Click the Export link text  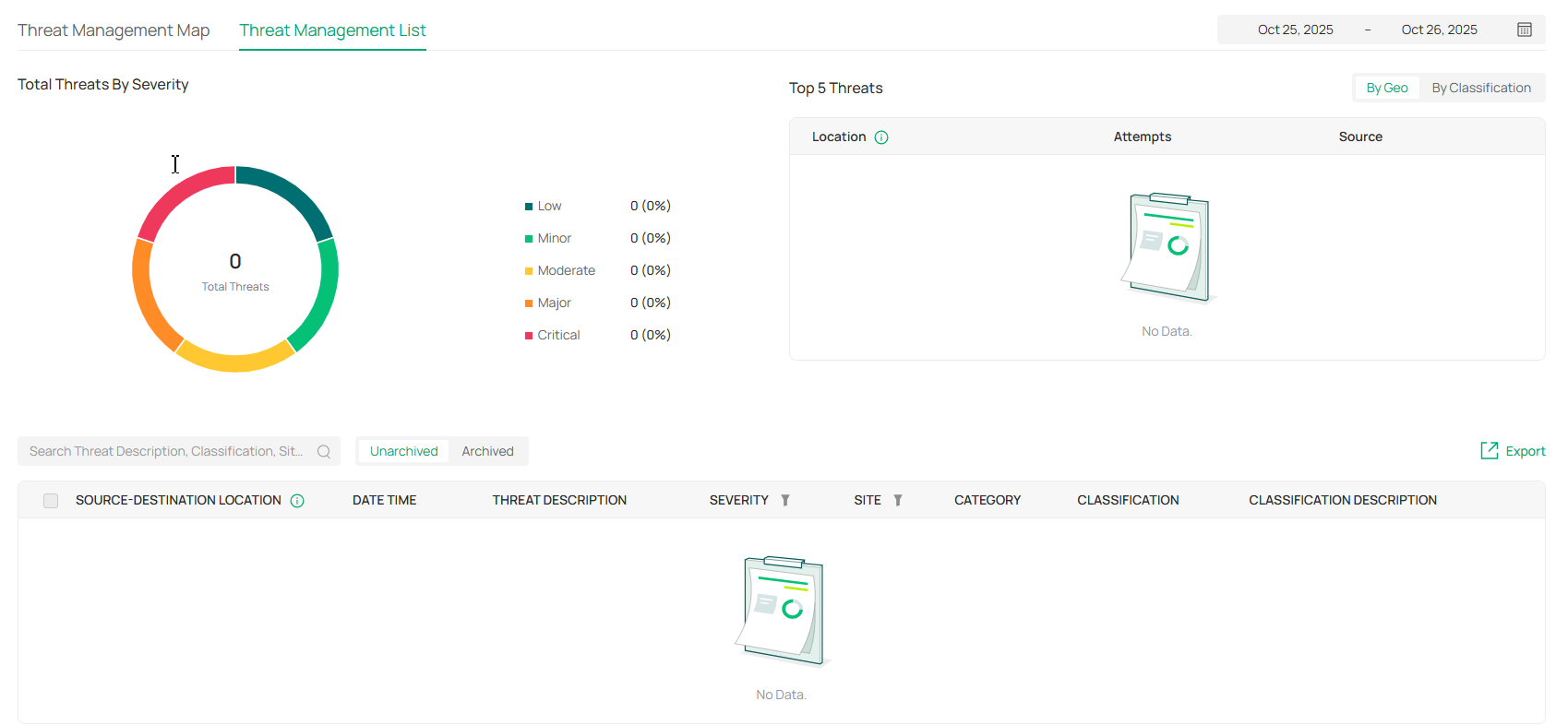point(1526,451)
